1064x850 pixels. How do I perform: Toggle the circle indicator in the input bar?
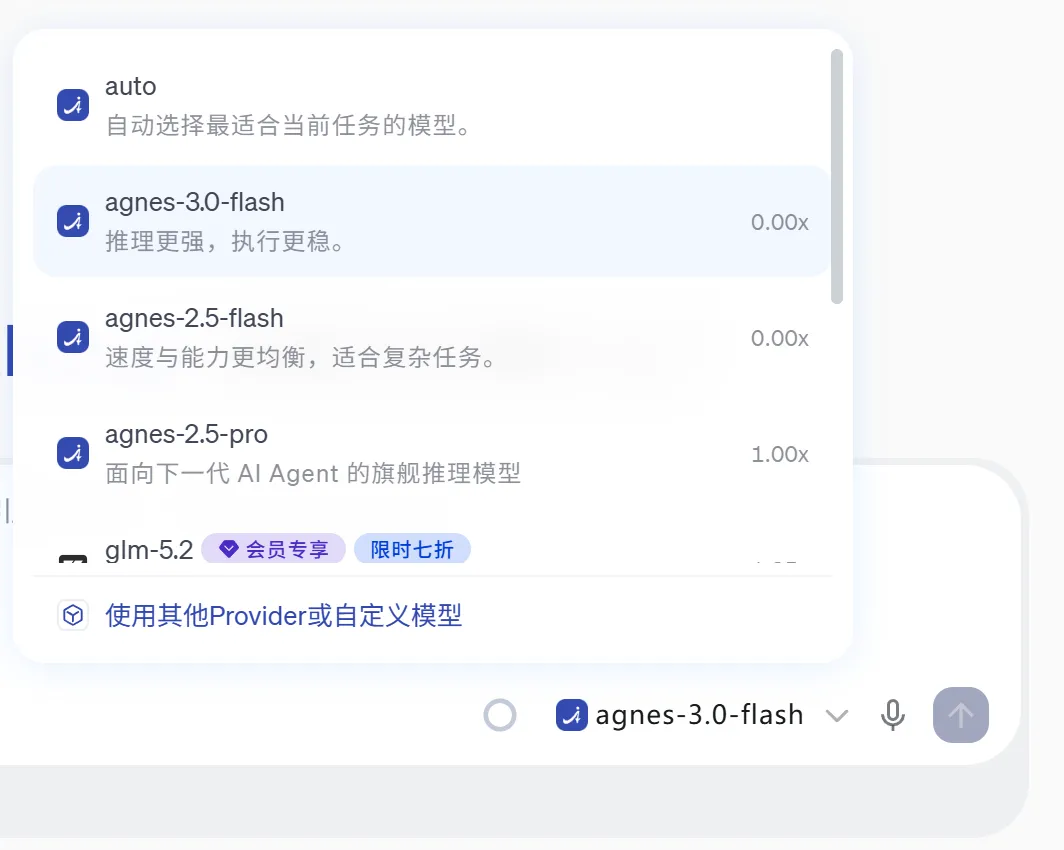[x=500, y=715]
